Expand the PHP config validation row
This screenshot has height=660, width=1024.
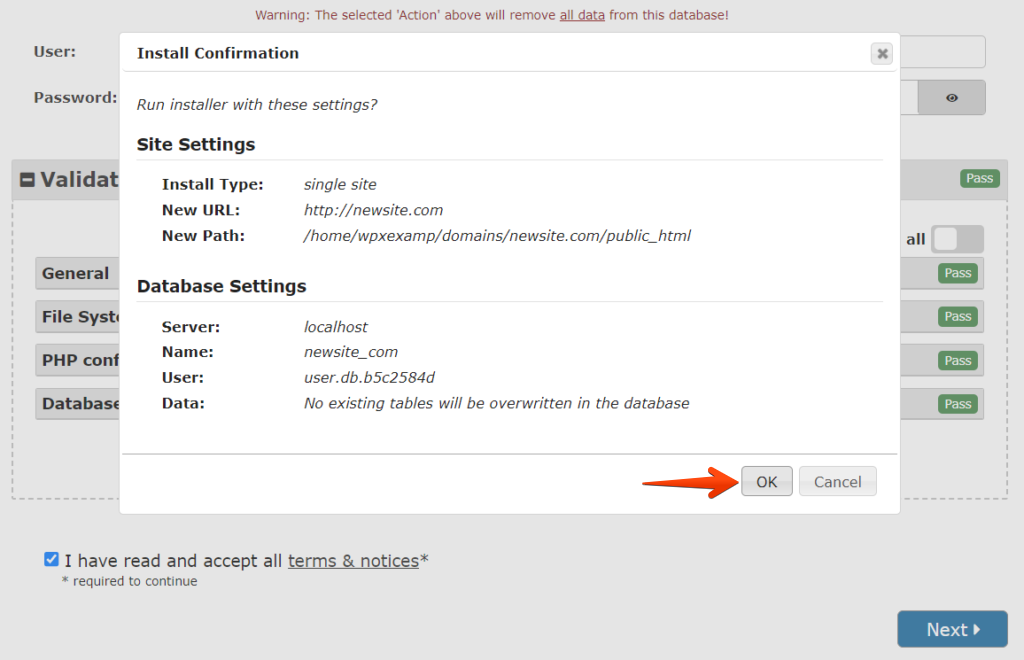(80, 360)
